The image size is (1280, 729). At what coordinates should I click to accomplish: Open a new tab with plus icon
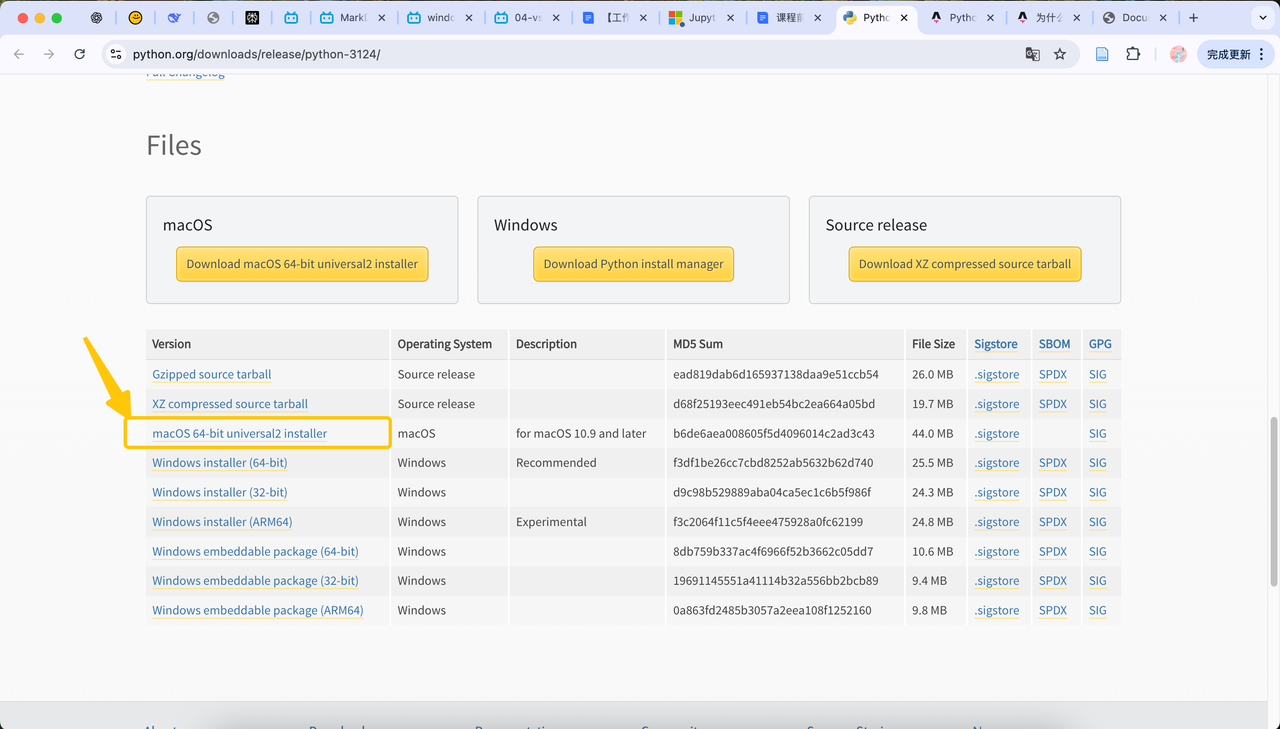(x=1193, y=18)
